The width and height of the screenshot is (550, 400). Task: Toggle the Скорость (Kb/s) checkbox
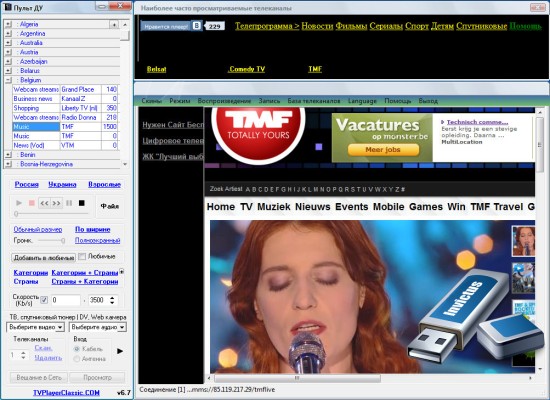pos(44,300)
